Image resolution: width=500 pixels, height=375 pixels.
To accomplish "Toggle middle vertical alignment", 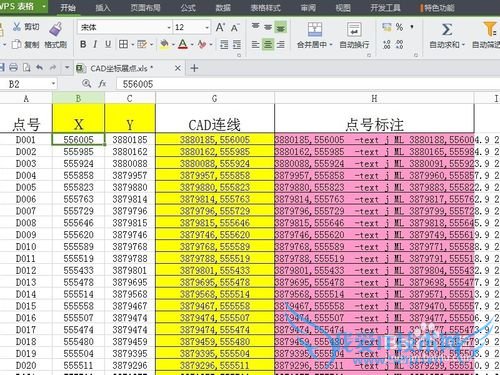I will [268, 27].
